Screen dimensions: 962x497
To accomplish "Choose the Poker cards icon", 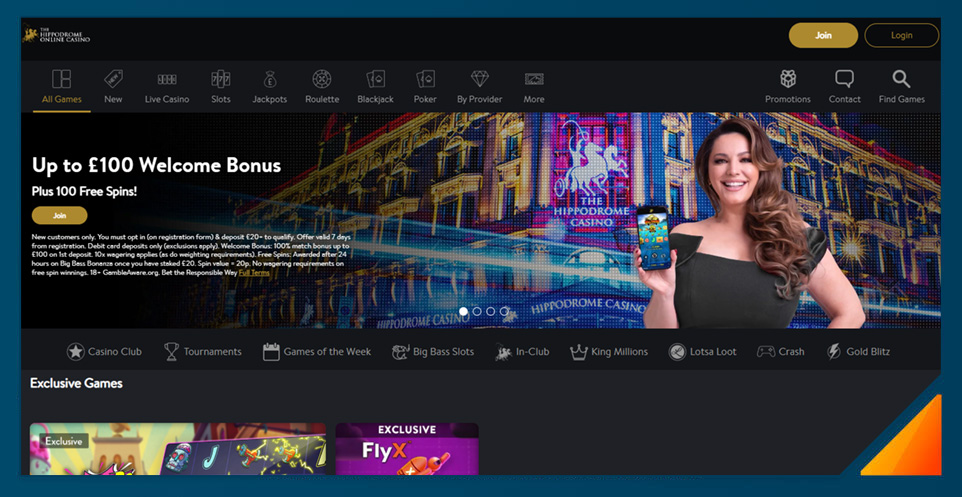I will [425, 79].
